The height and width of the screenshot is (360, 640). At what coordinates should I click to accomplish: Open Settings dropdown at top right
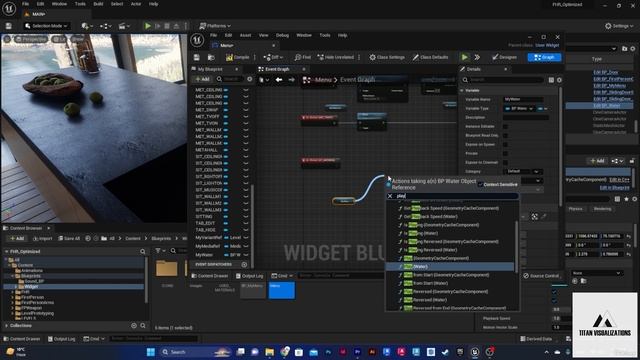click(x=619, y=26)
